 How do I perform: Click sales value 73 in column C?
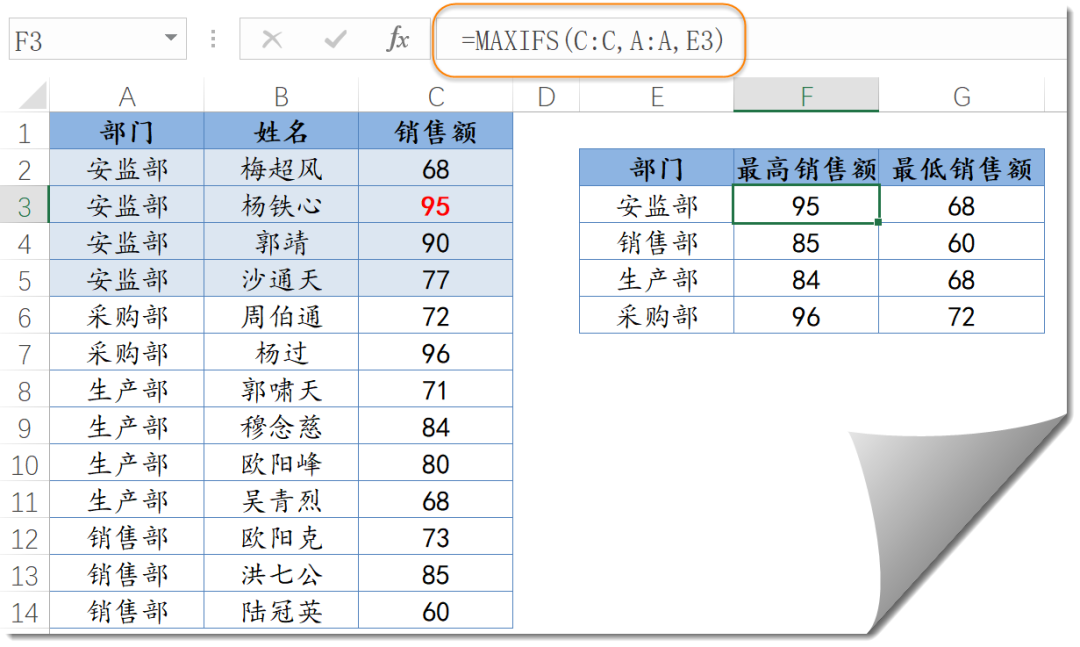(x=435, y=537)
